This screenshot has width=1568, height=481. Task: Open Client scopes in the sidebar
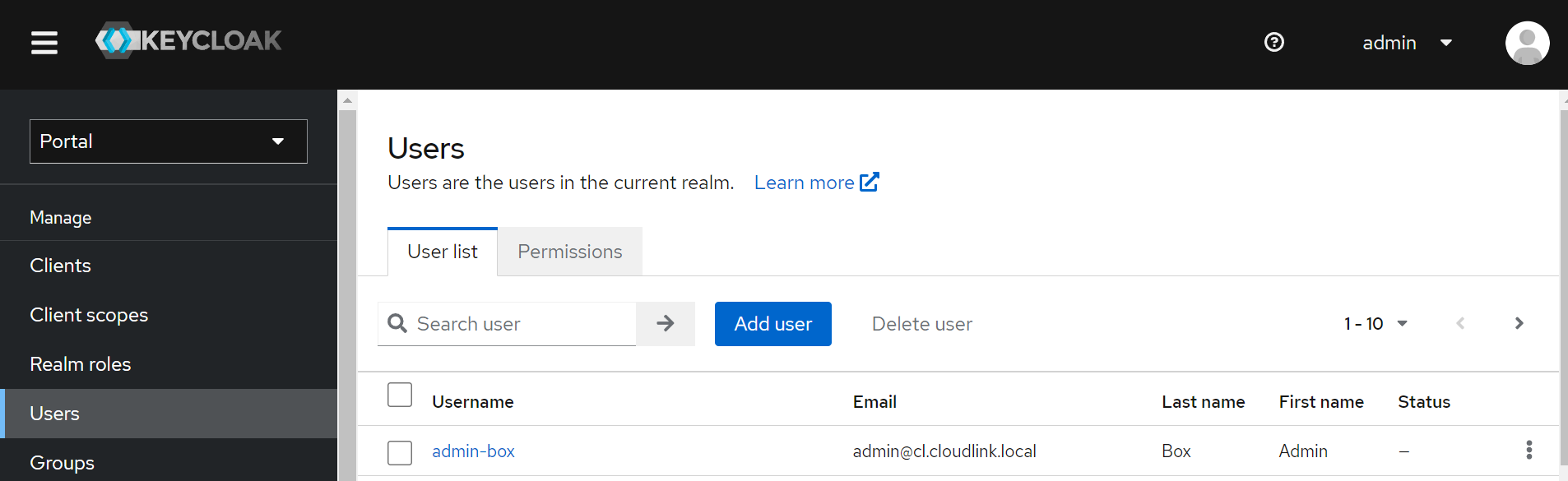point(169,315)
